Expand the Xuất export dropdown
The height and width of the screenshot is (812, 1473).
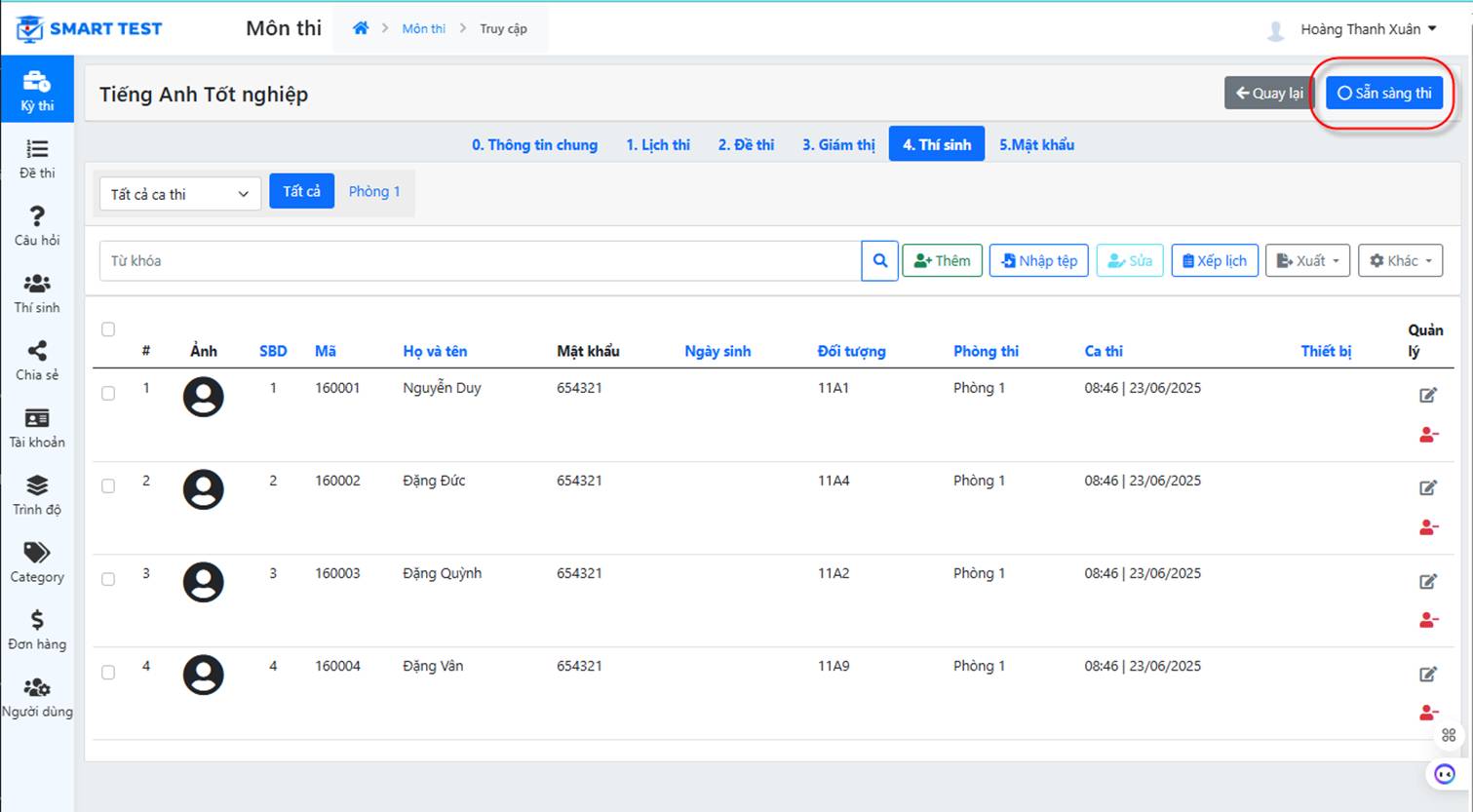1307,261
